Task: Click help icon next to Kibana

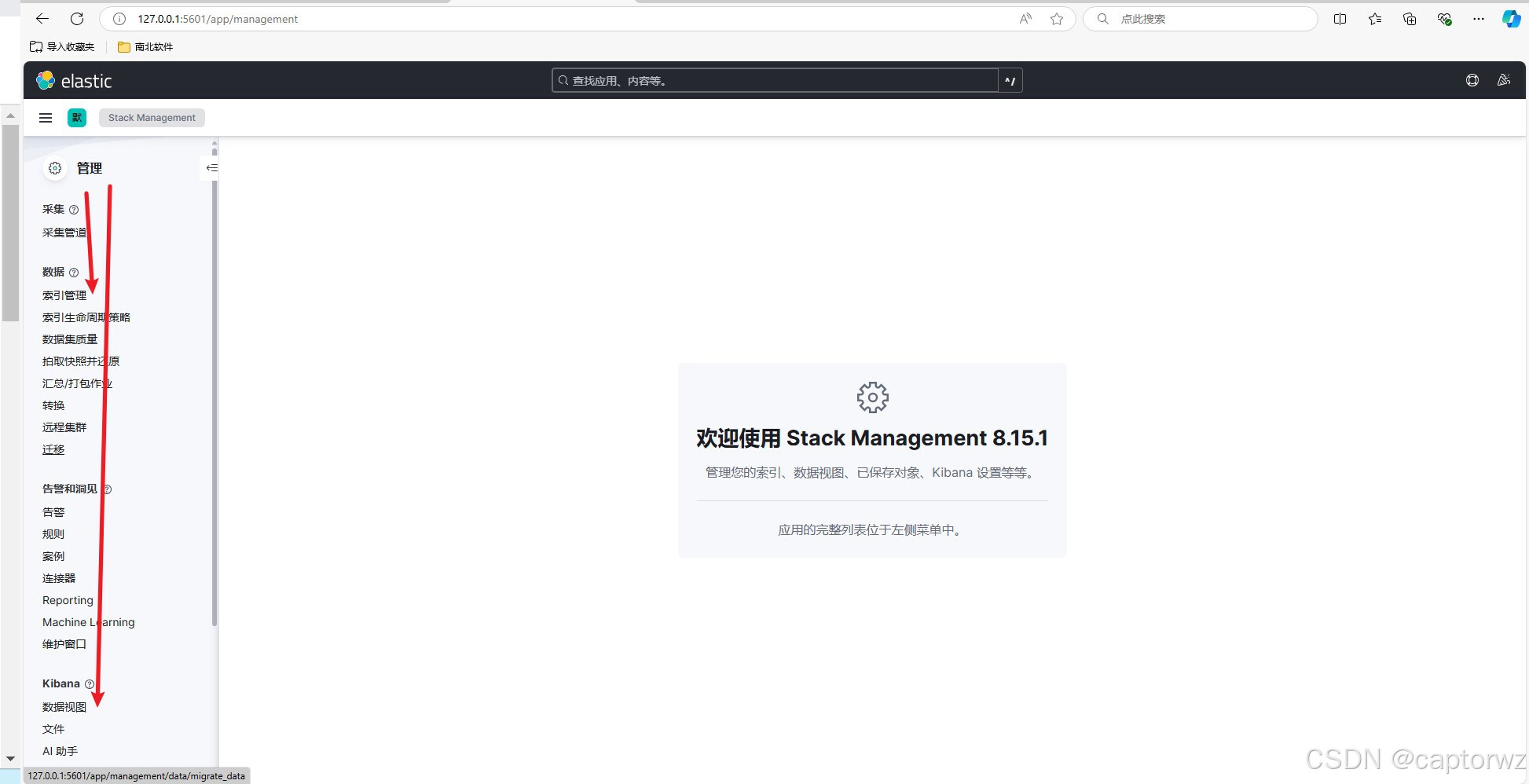Action: [90, 684]
